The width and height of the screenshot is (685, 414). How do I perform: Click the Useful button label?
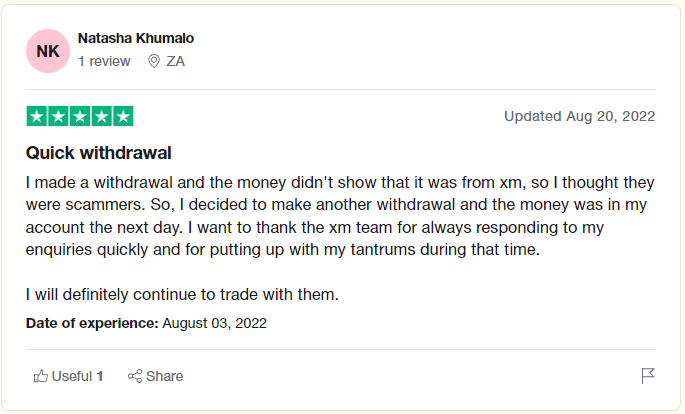(72, 376)
